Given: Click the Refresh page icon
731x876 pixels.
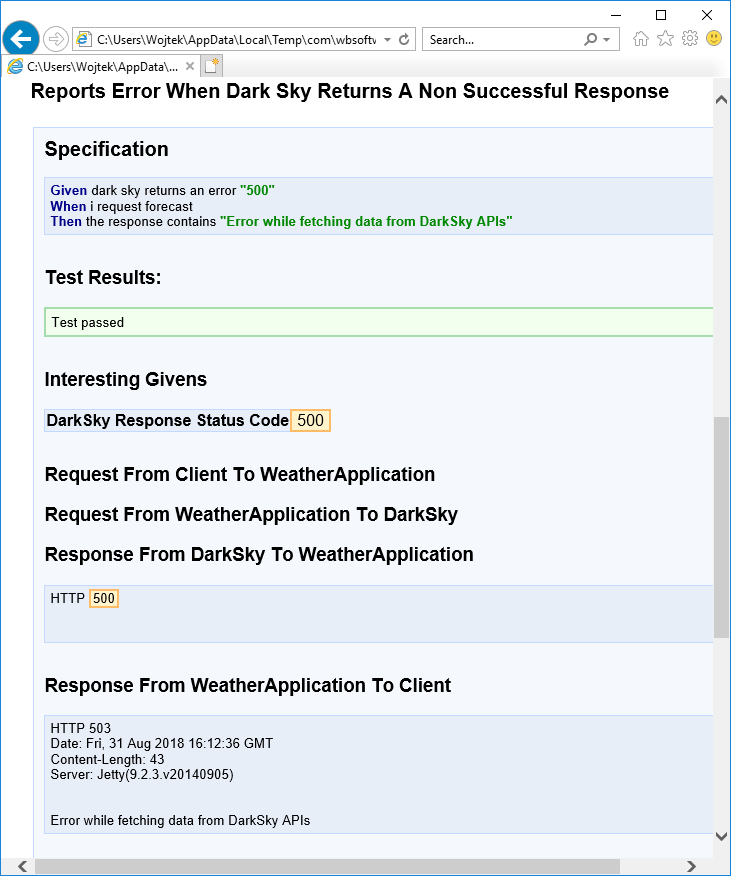Looking at the screenshot, I should (x=404, y=40).
